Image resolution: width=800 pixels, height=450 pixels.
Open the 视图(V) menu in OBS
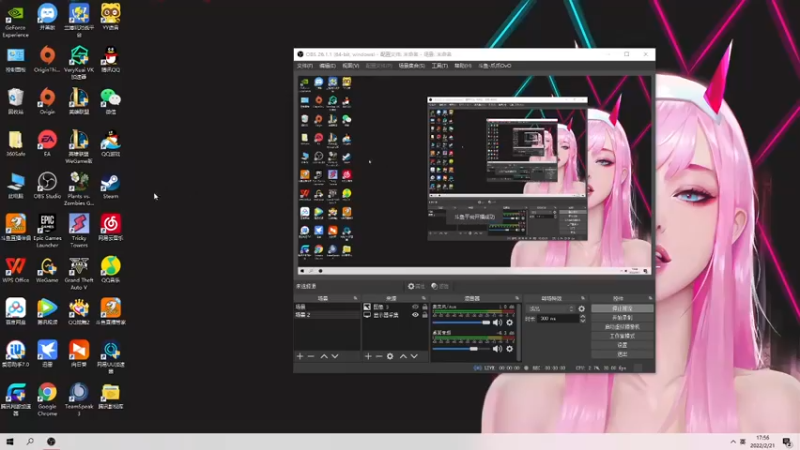(351, 66)
